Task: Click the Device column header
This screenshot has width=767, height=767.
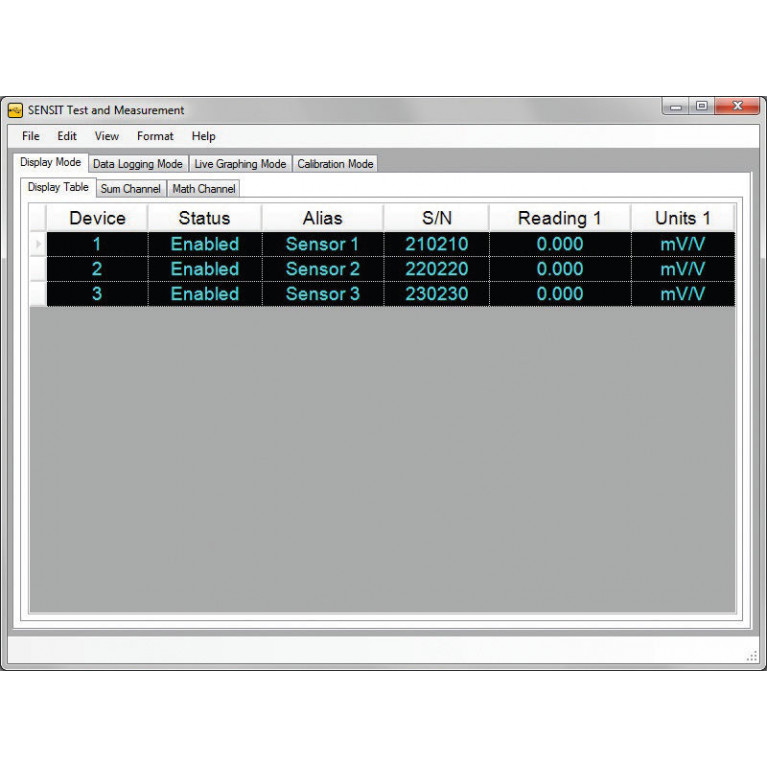Action: coord(97,218)
